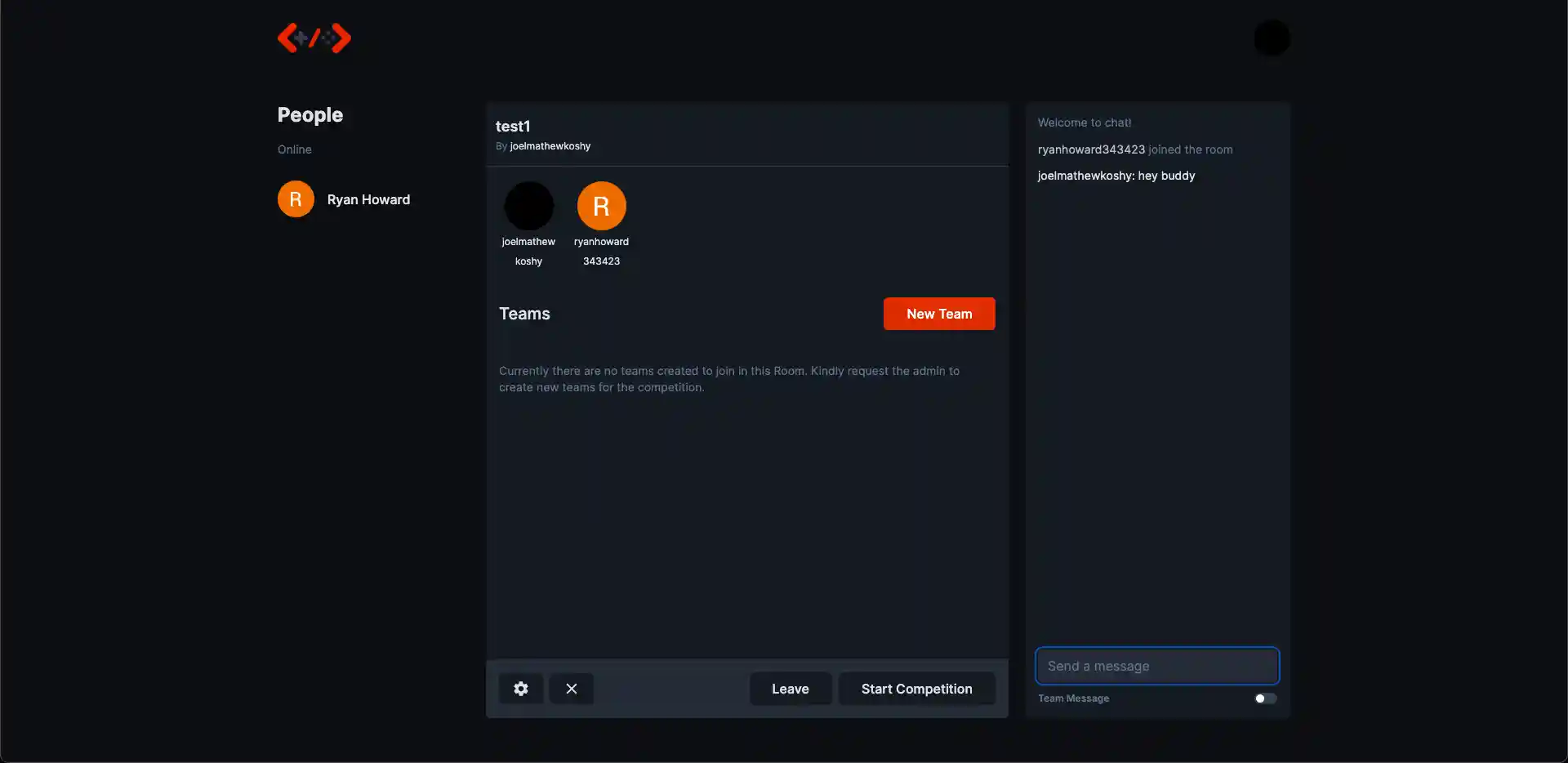Click the X icon beside settings gear
This screenshot has height=763, width=1568.
pyautogui.click(x=572, y=689)
